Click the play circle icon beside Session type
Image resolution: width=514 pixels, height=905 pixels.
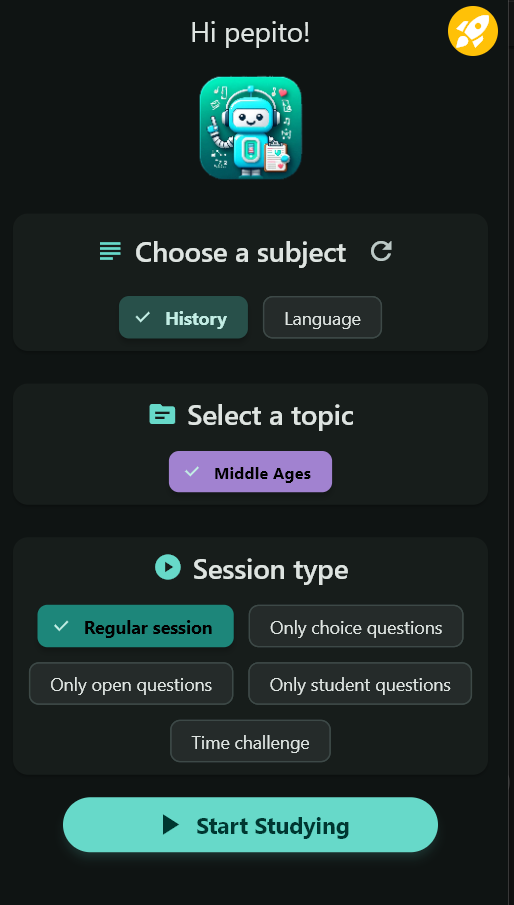(168, 567)
